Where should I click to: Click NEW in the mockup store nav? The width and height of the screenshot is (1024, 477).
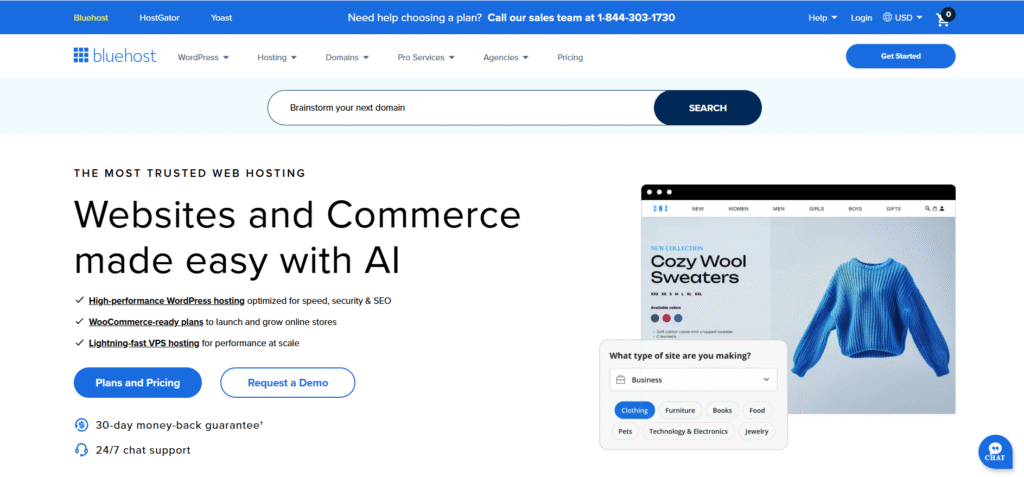click(697, 209)
